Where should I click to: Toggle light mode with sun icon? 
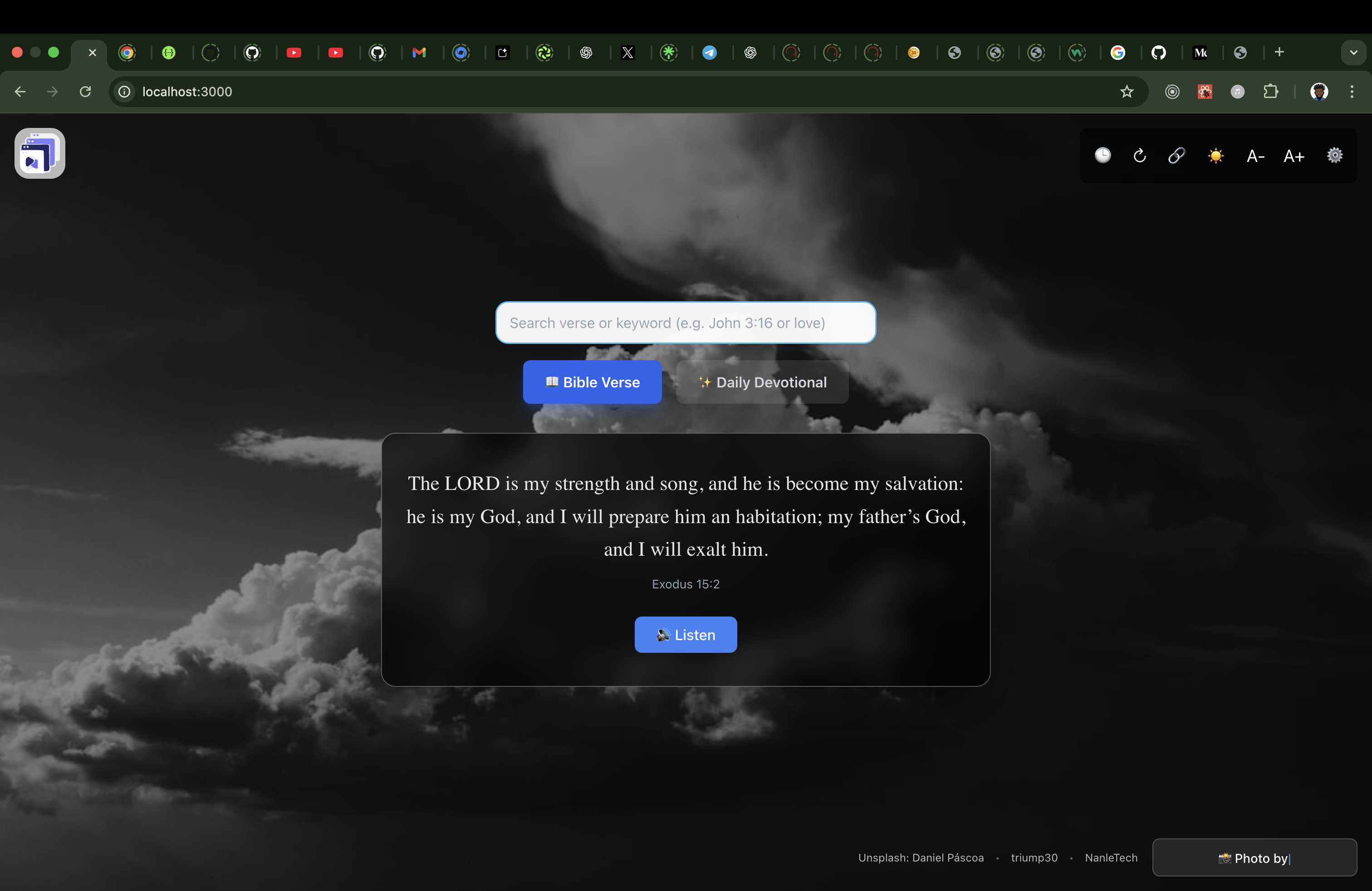point(1215,156)
